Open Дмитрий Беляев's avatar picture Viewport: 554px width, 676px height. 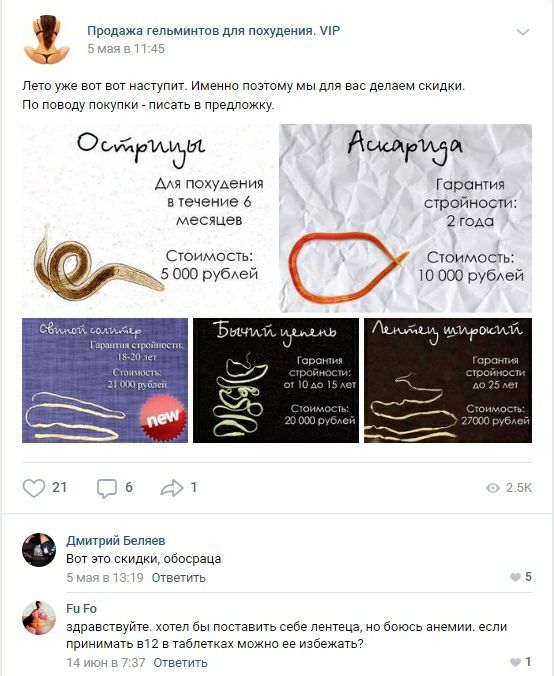point(39,550)
